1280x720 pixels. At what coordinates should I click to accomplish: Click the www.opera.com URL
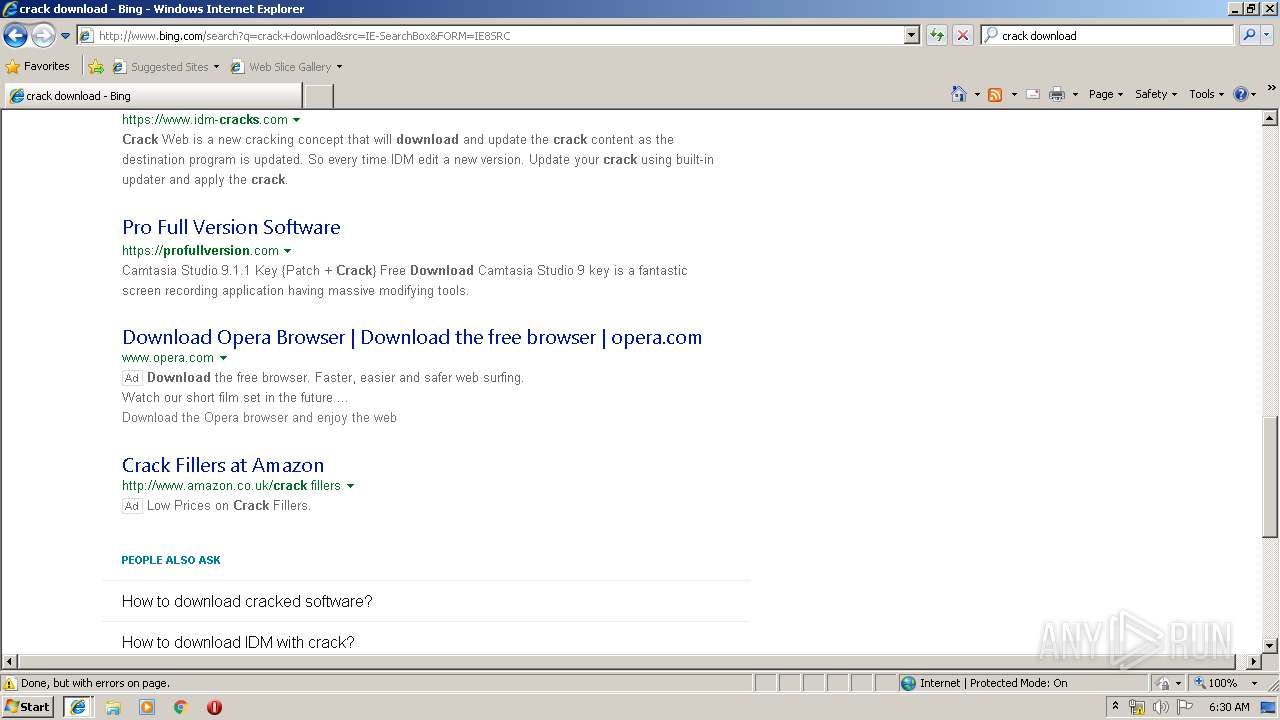(168, 357)
